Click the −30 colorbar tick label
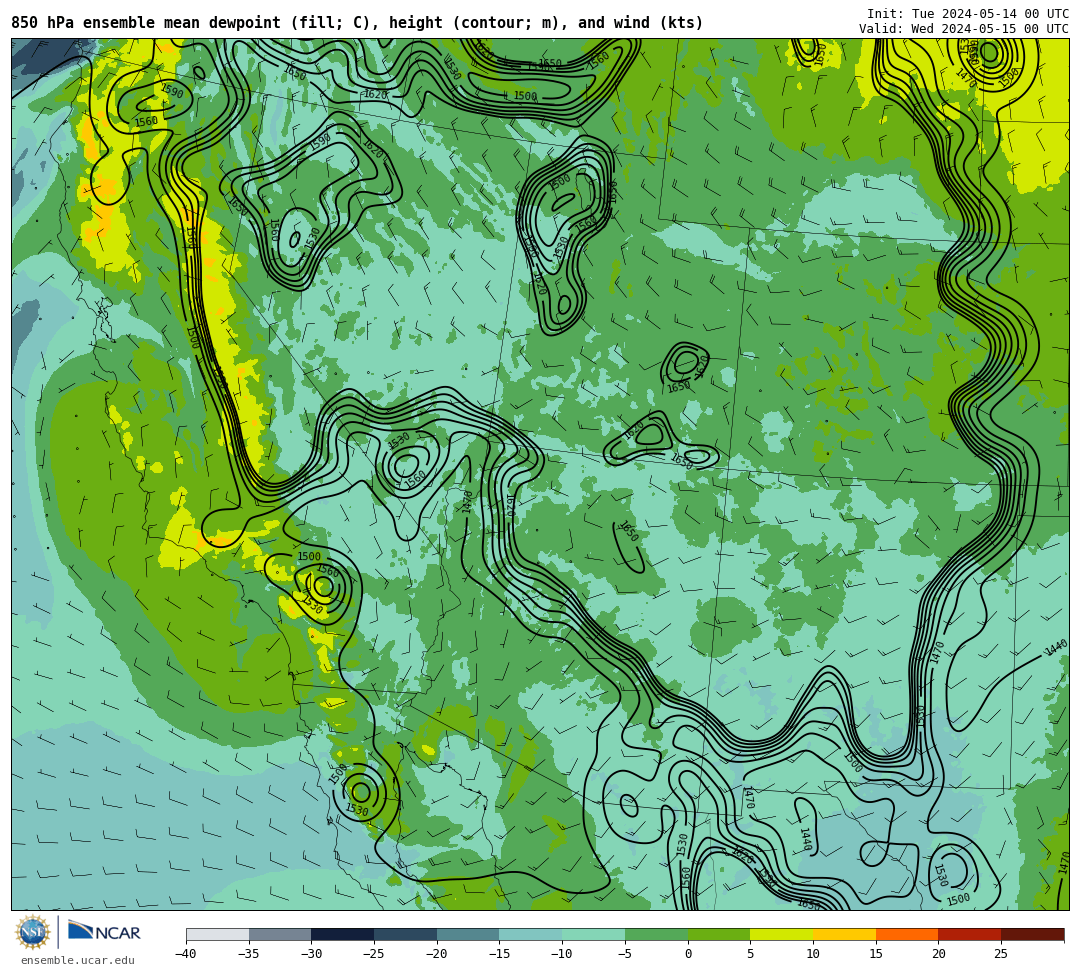 (x=311, y=954)
